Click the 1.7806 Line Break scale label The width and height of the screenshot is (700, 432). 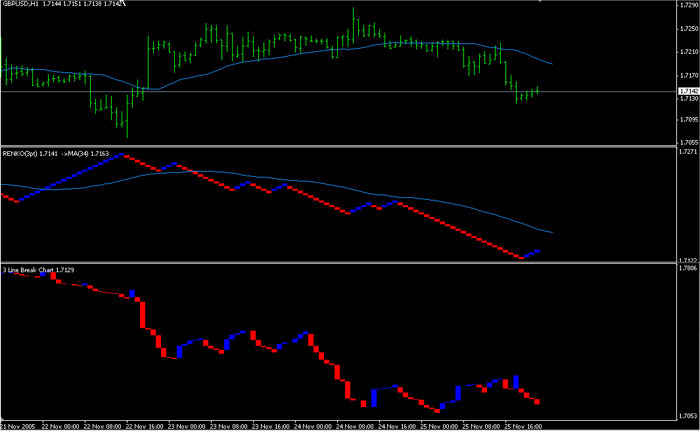[x=688, y=268]
